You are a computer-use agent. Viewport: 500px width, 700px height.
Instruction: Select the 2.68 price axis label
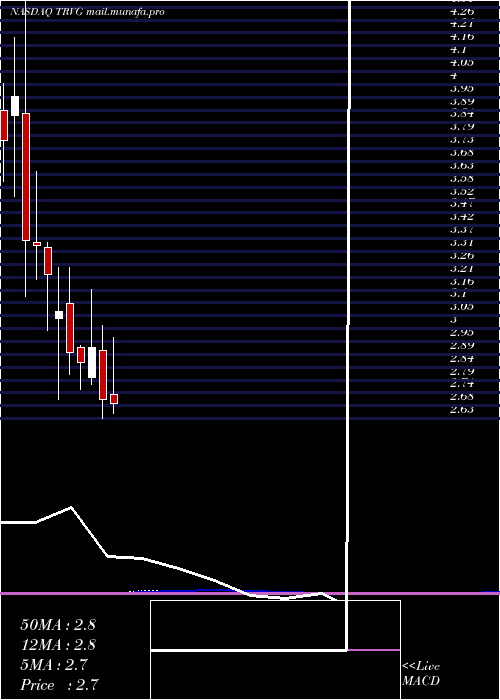click(462, 396)
